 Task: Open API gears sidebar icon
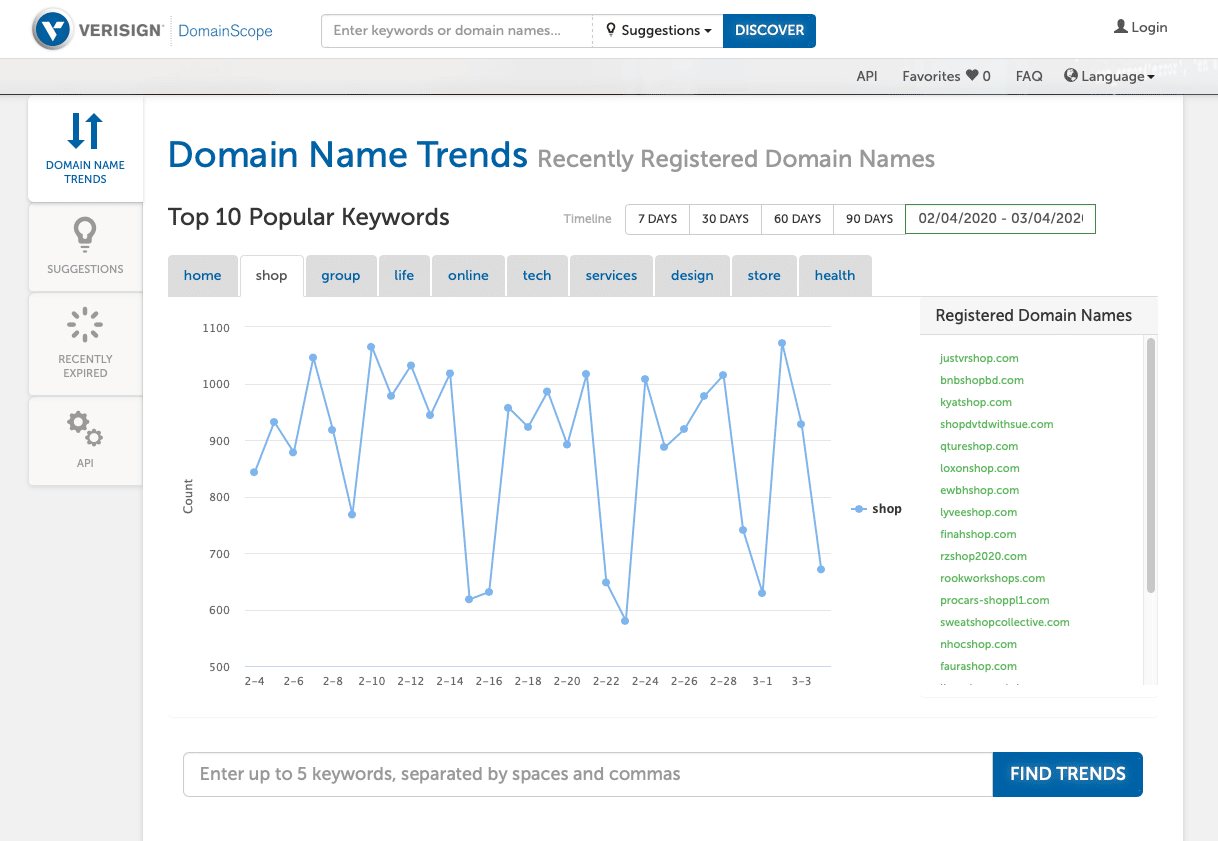click(x=85, y=429)
